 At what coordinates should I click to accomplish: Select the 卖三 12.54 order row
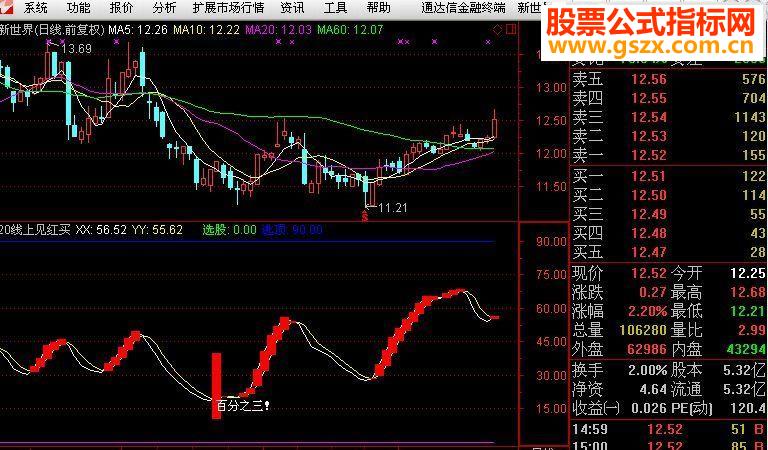click(669, 118)
